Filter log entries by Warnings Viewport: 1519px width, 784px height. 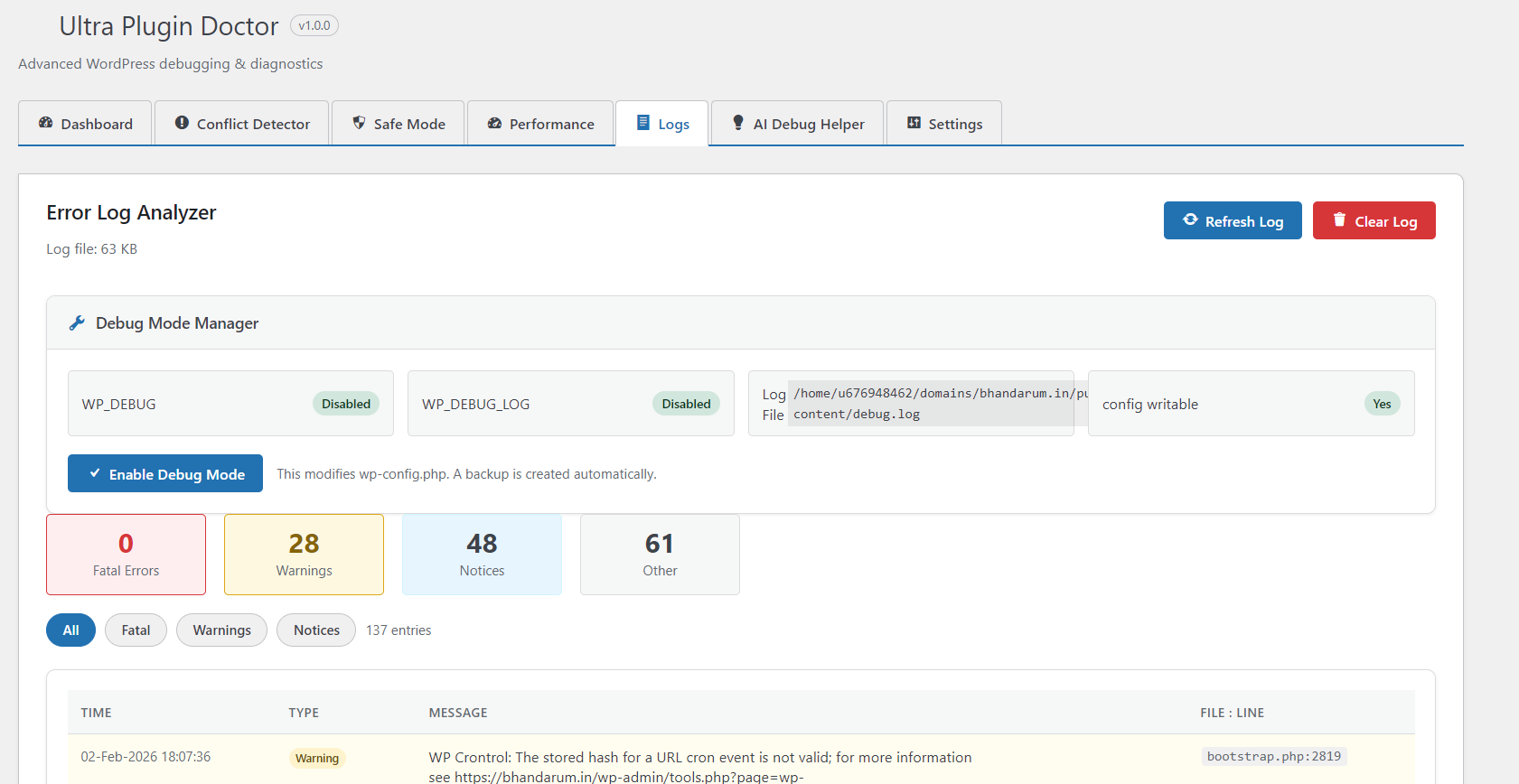coord(221,630)
